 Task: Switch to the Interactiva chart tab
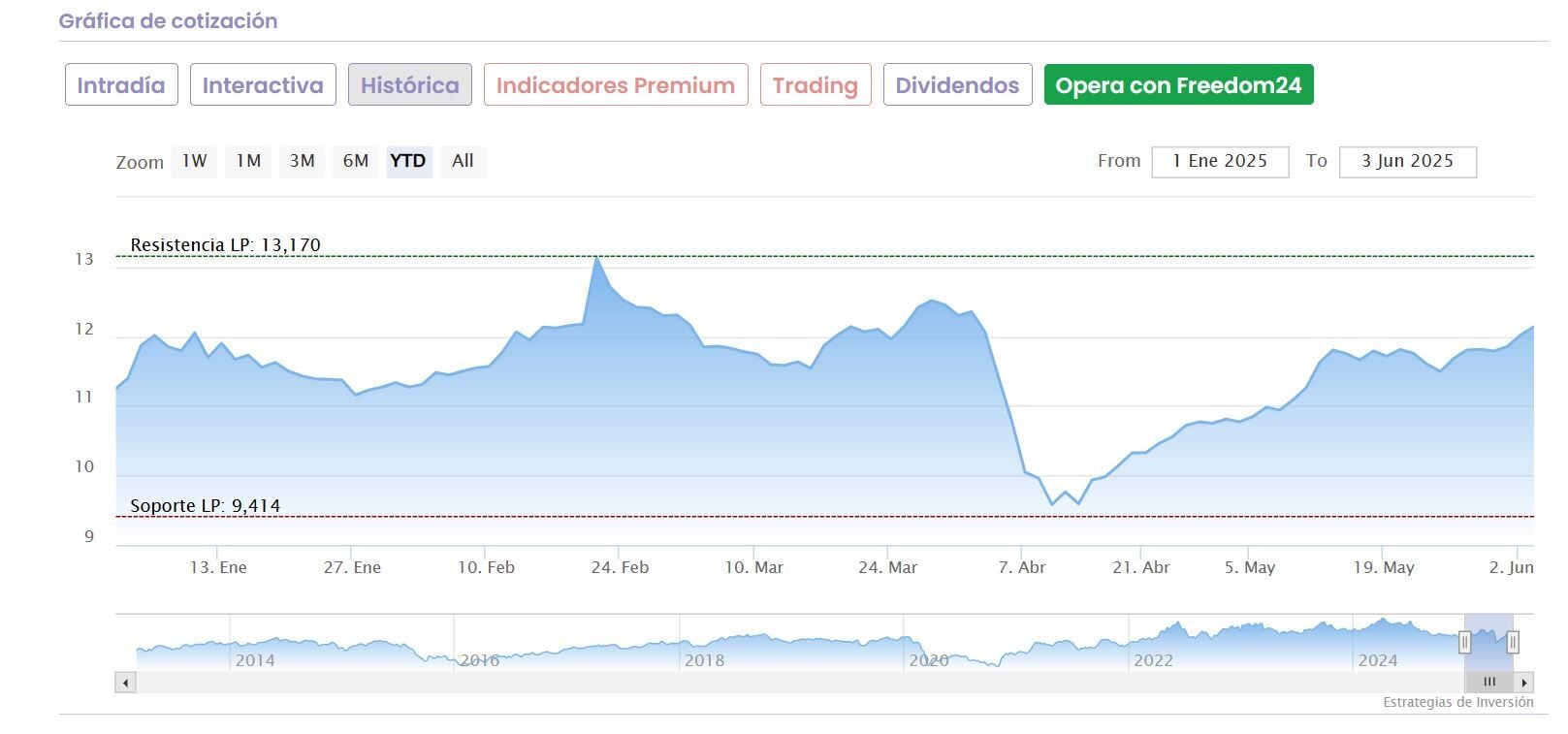[263, 85]
